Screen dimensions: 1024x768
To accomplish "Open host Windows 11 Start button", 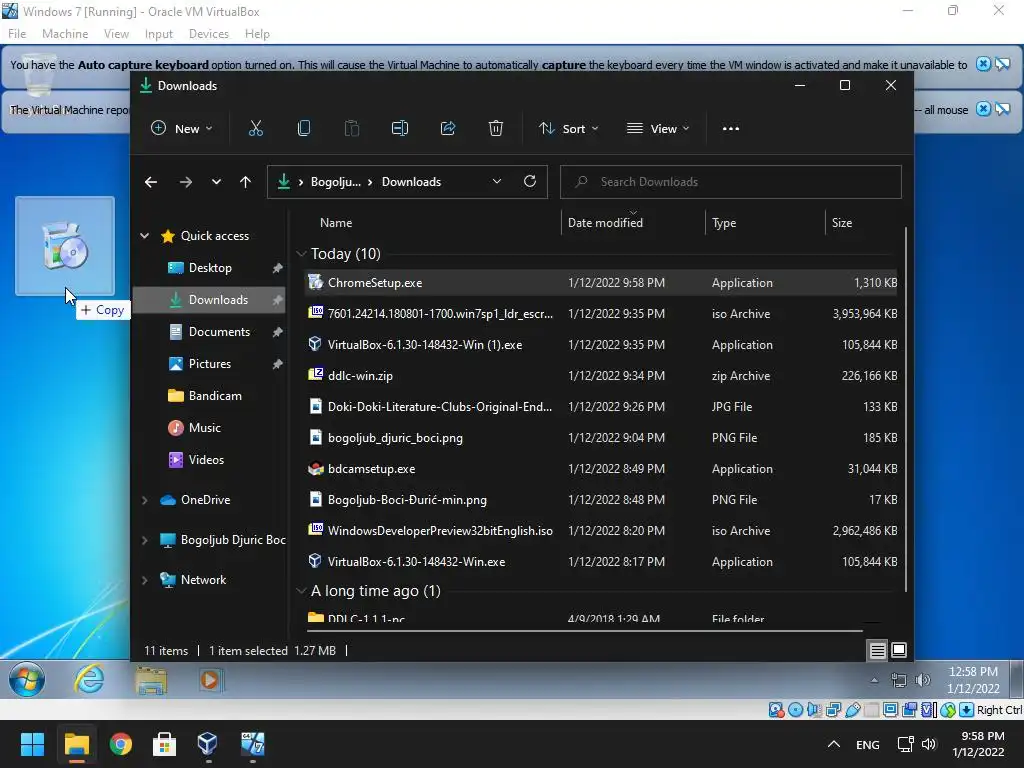I will [x=32, y=744].
